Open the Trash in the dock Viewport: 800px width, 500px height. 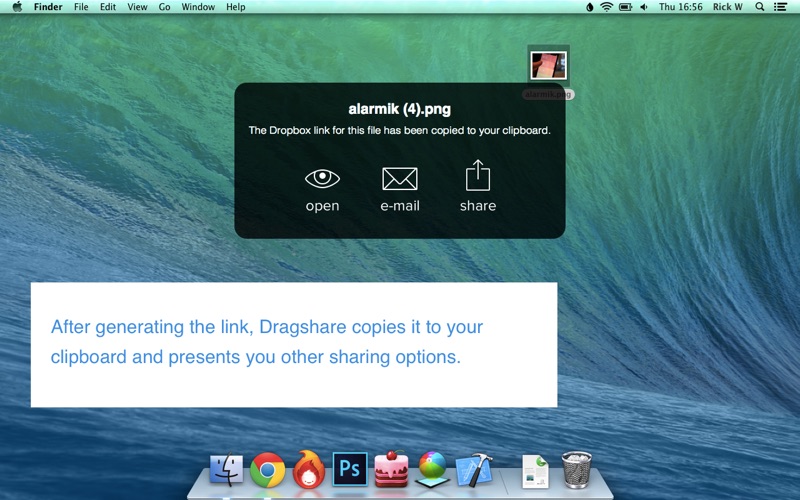click(577, 468)
